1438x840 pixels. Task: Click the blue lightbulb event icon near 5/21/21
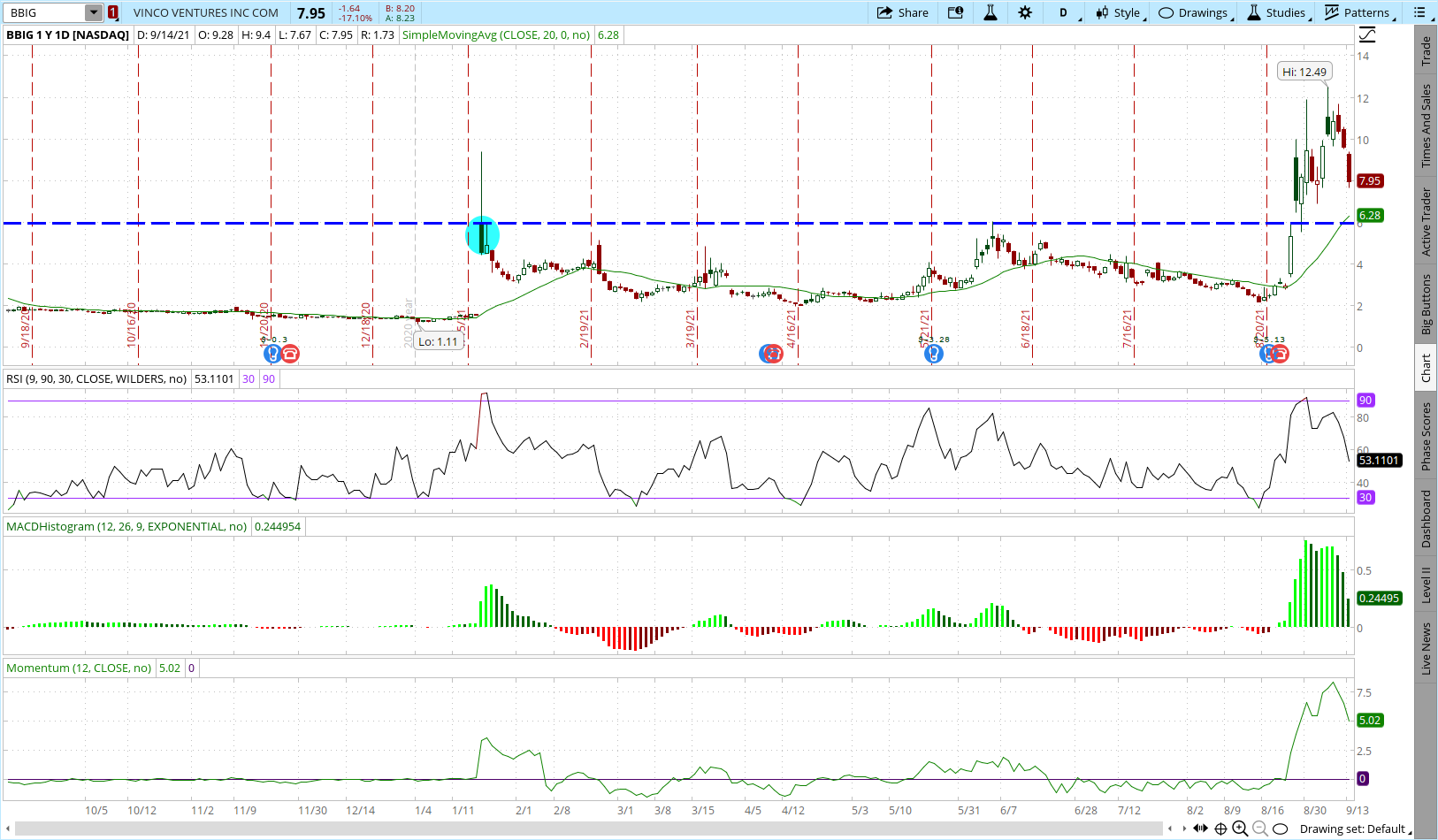934,354
